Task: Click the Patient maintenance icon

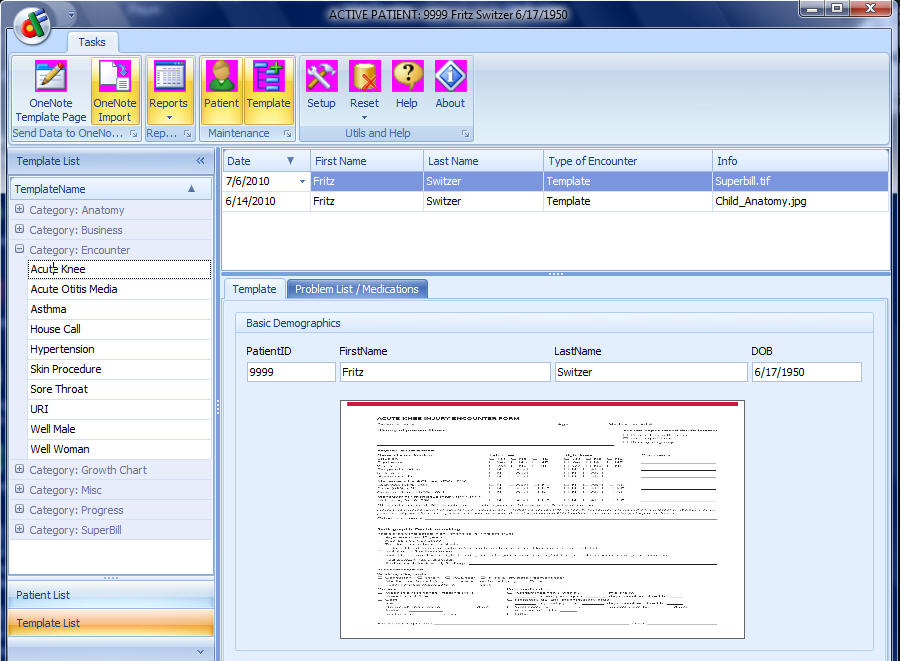Action: pos(221,78)
